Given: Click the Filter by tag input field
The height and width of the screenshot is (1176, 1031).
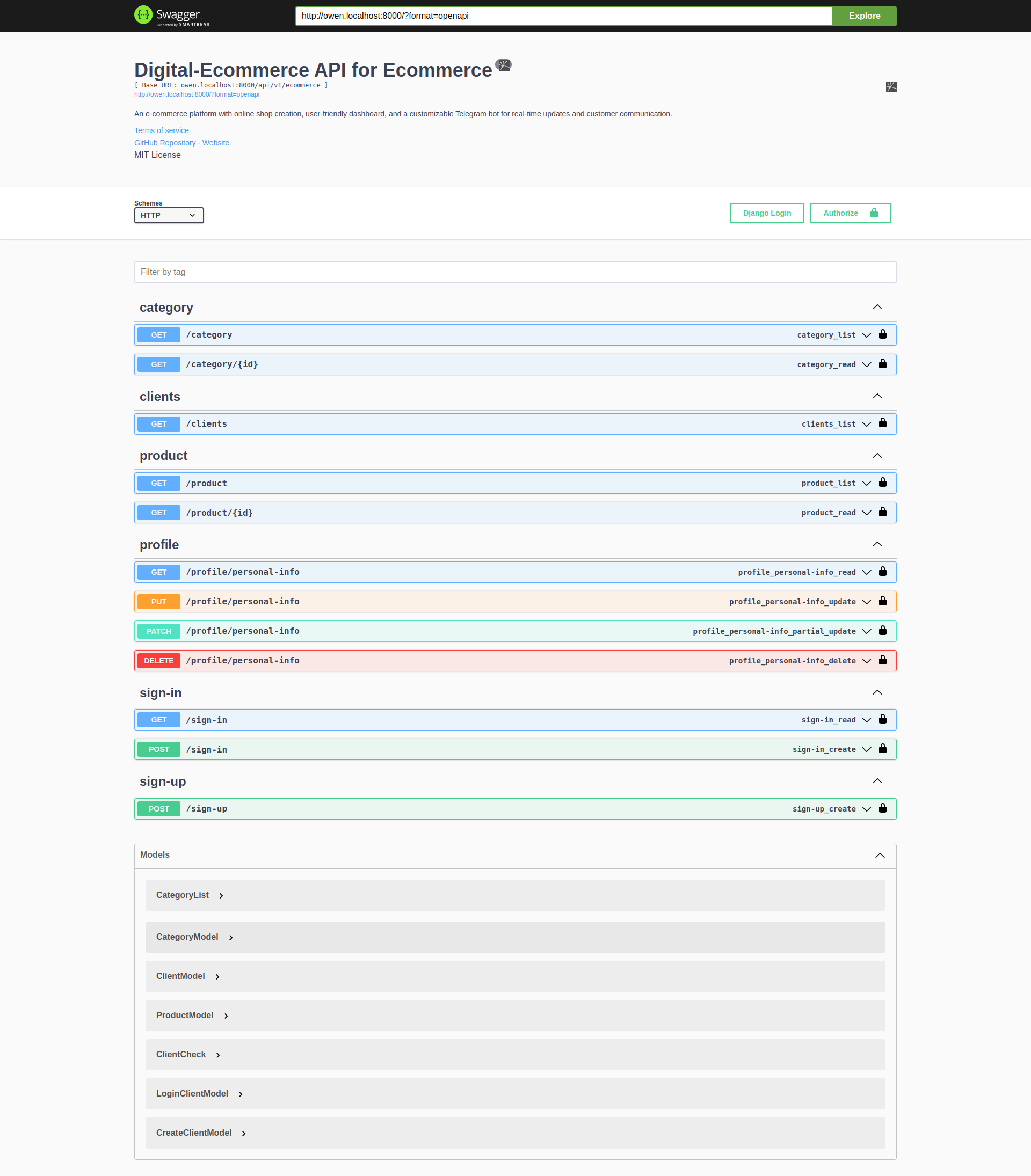Looking at the screenshot, I should pos(515,272).
